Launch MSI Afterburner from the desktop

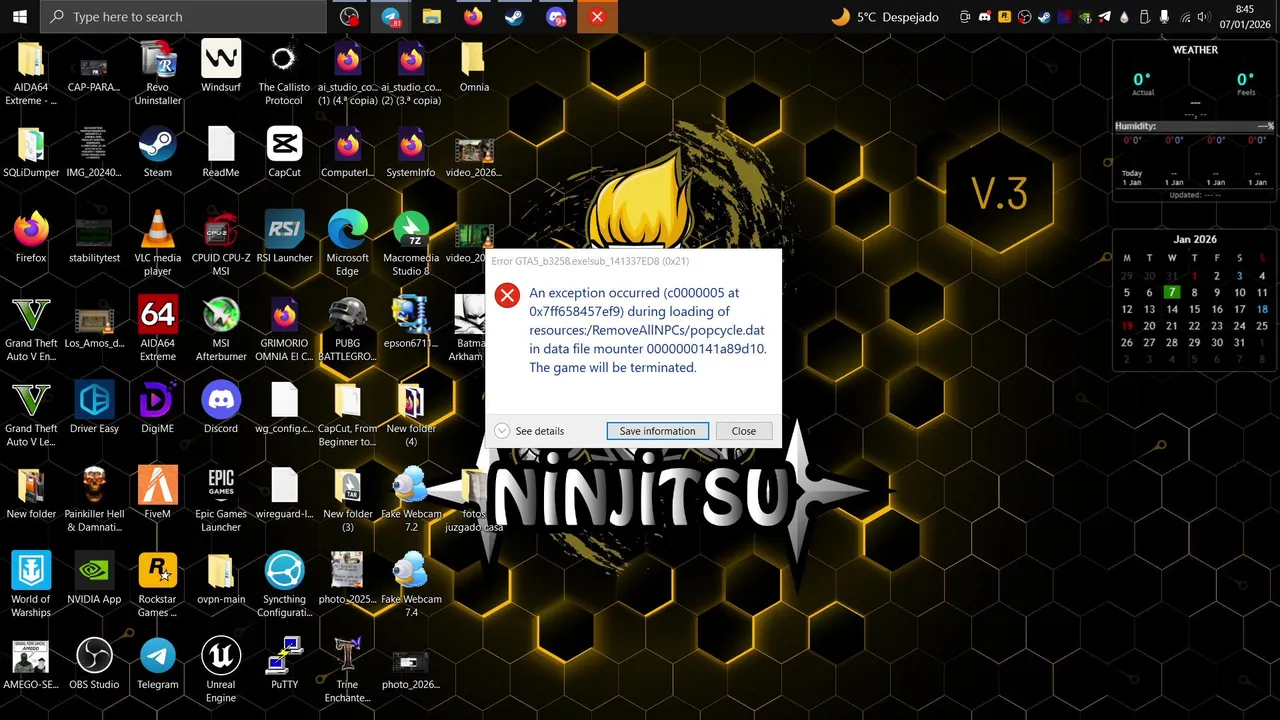pos(221,329)
